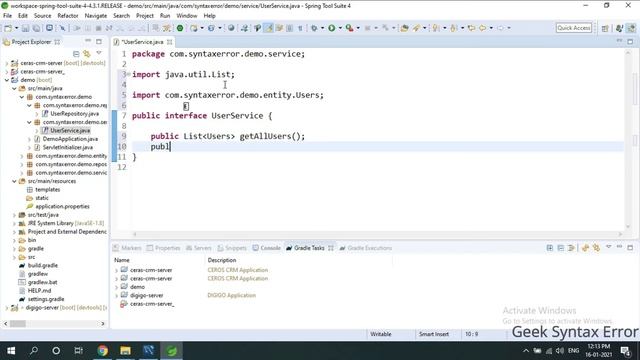Expand the demo row in Gradle Tasks
640x360 pixels.
(116, 287)
